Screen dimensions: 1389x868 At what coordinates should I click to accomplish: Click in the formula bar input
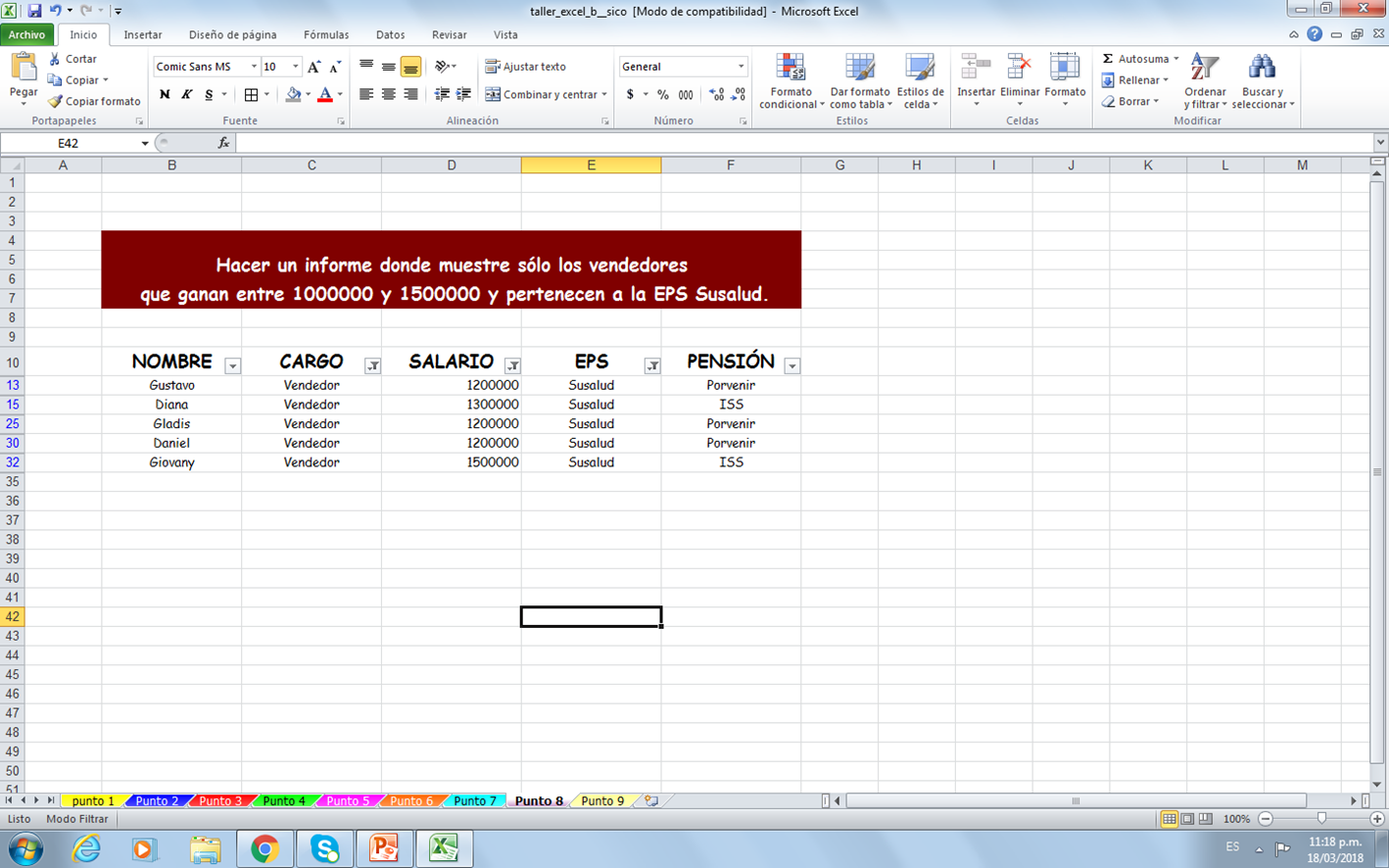pyautogui.click(x=803, y=143)
